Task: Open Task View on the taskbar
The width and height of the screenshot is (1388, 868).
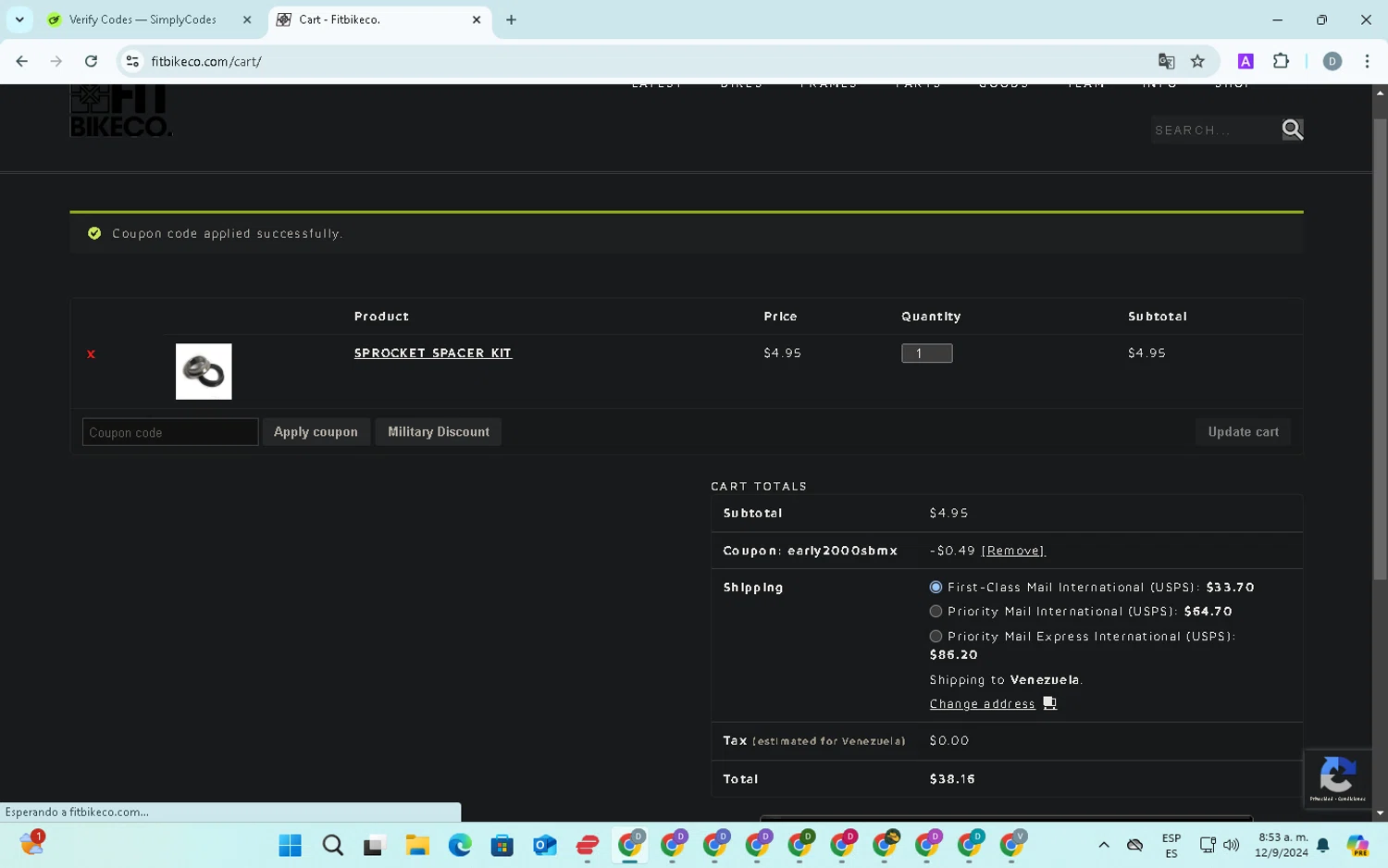Action: click(x=374, y=845)
